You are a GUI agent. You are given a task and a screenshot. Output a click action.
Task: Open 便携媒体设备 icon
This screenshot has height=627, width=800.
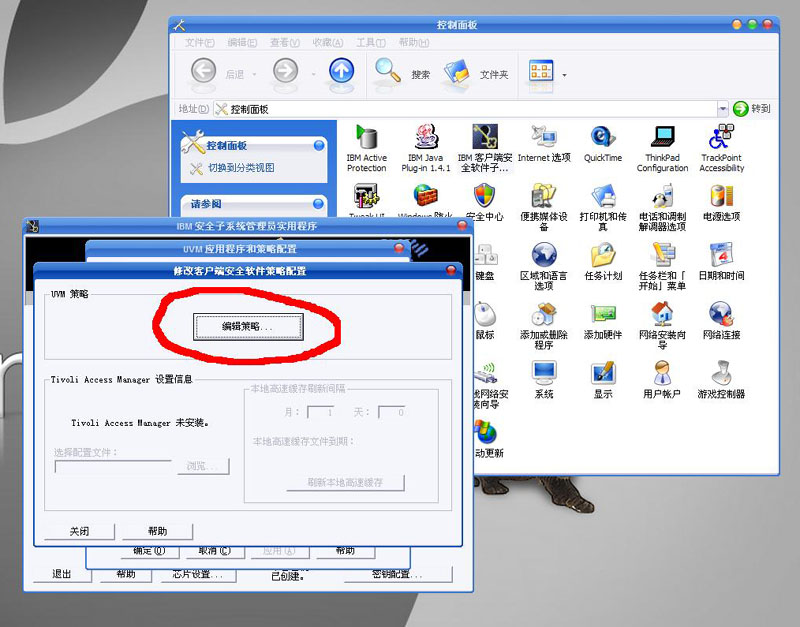(544, 207)
